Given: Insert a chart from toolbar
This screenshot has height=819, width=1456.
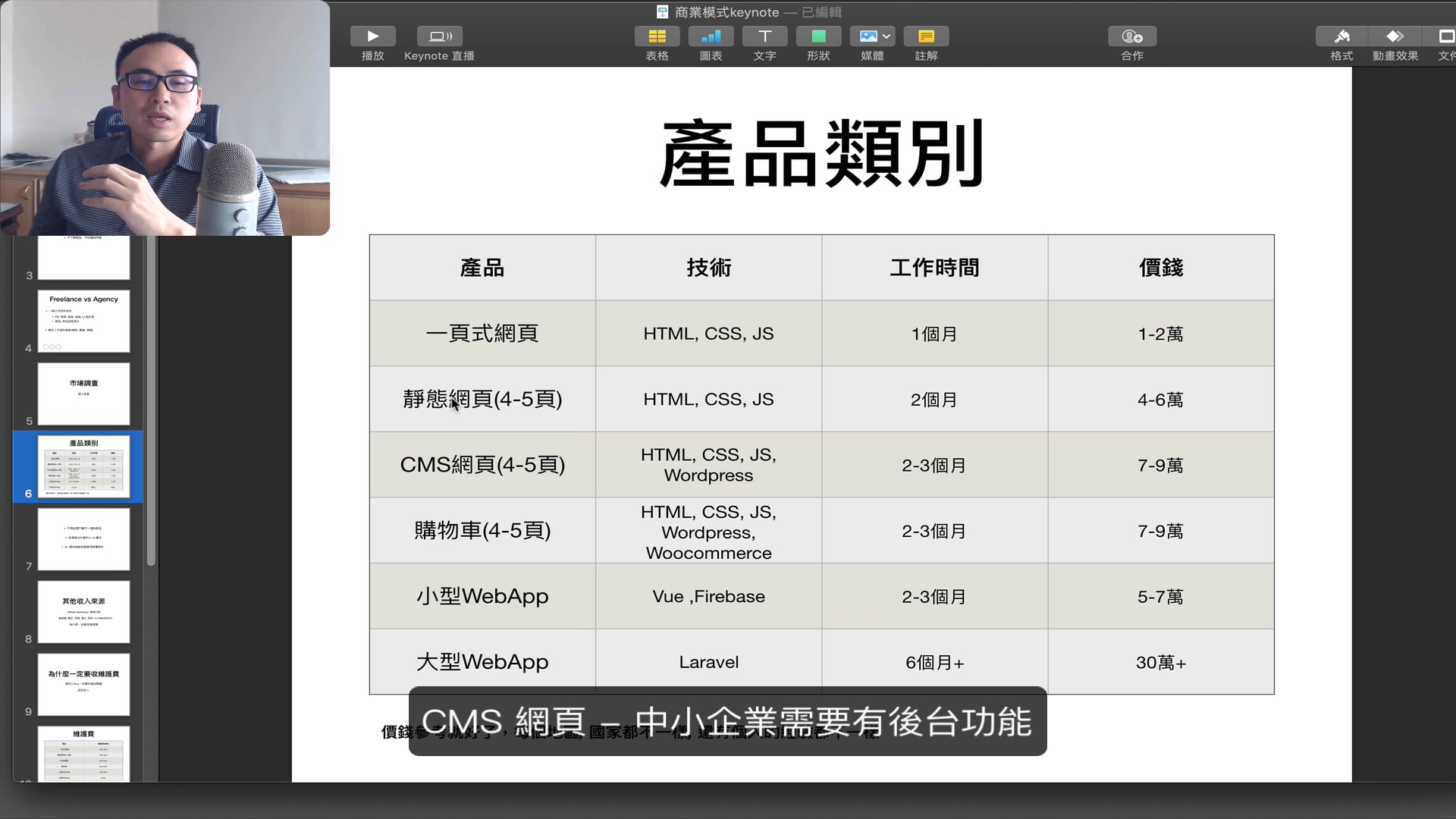Looking at the screenshot, I should 711,36.
